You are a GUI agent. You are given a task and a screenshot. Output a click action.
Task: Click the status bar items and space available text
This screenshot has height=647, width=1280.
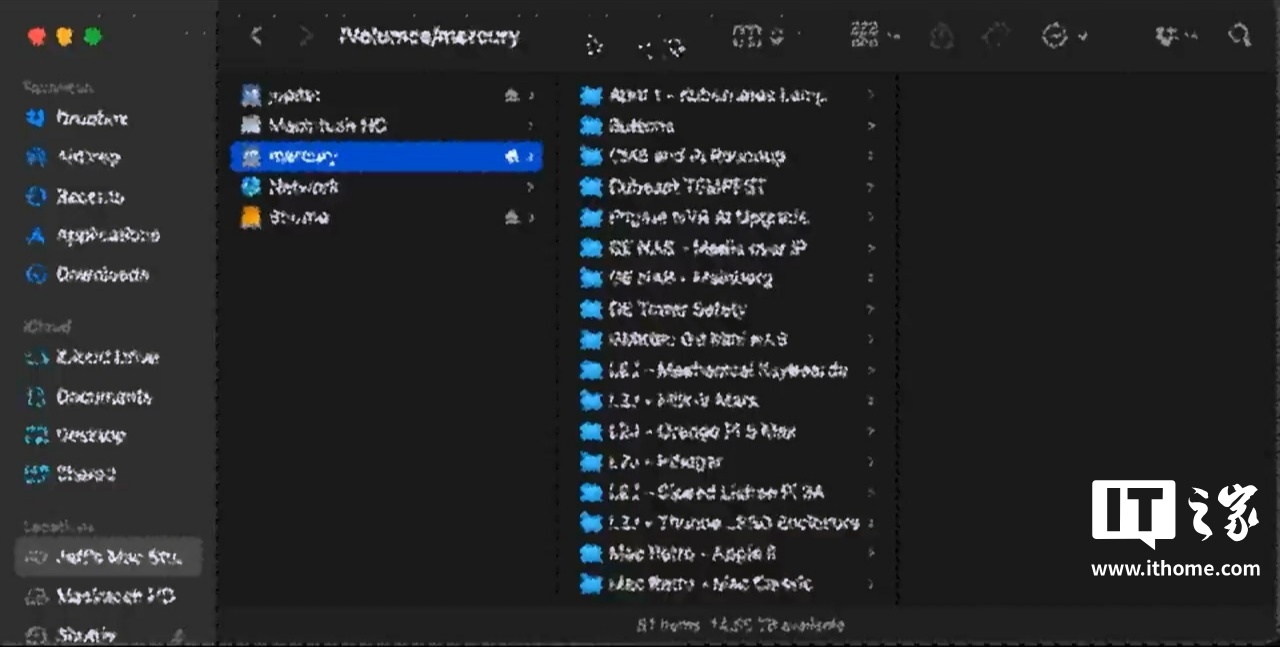click(x=740, y=625)
